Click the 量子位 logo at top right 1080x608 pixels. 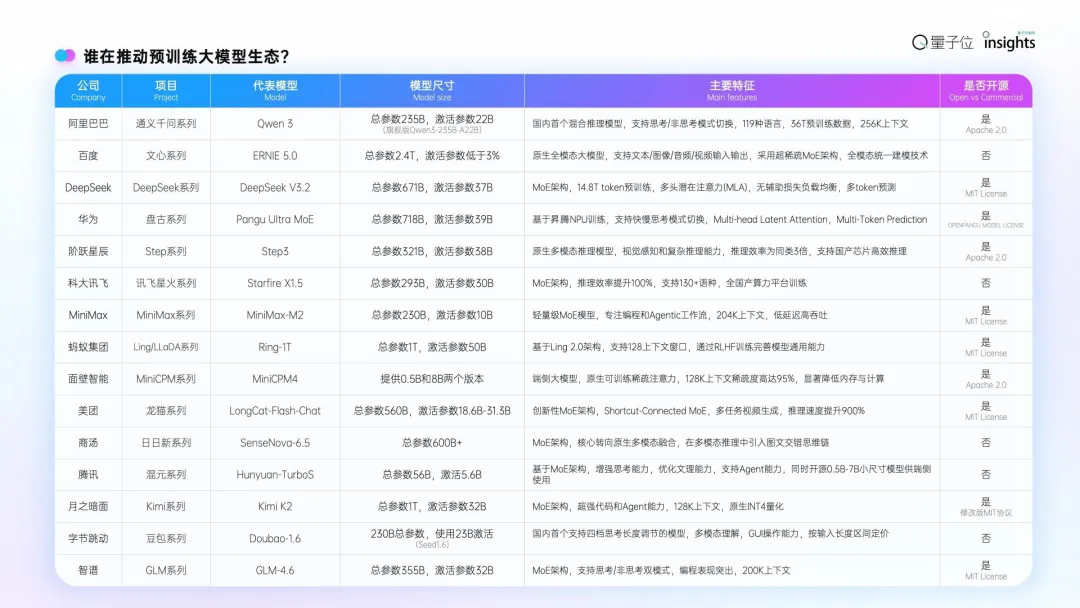tap(942, 43)
